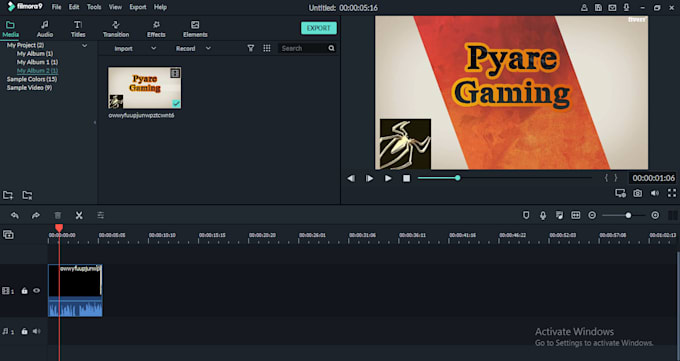This screenshot has height=361, width=680.
Task: Click the scissors split icon
Action: [x=79, y=215]
